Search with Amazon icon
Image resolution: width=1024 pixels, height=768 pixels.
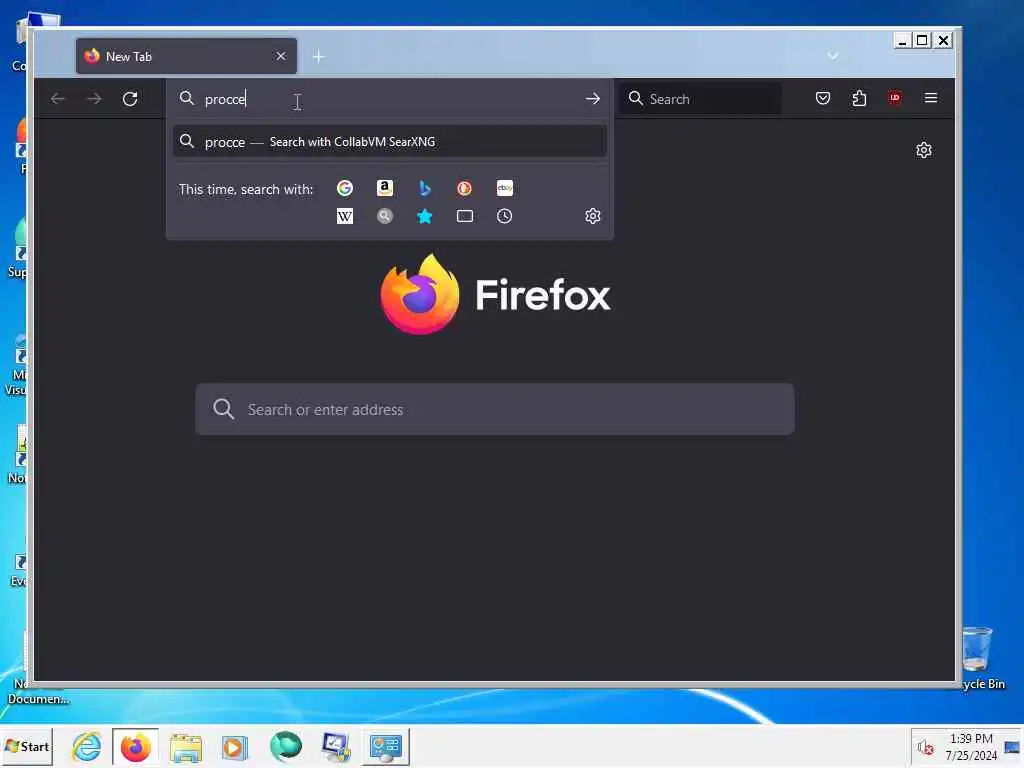[385, 188]
